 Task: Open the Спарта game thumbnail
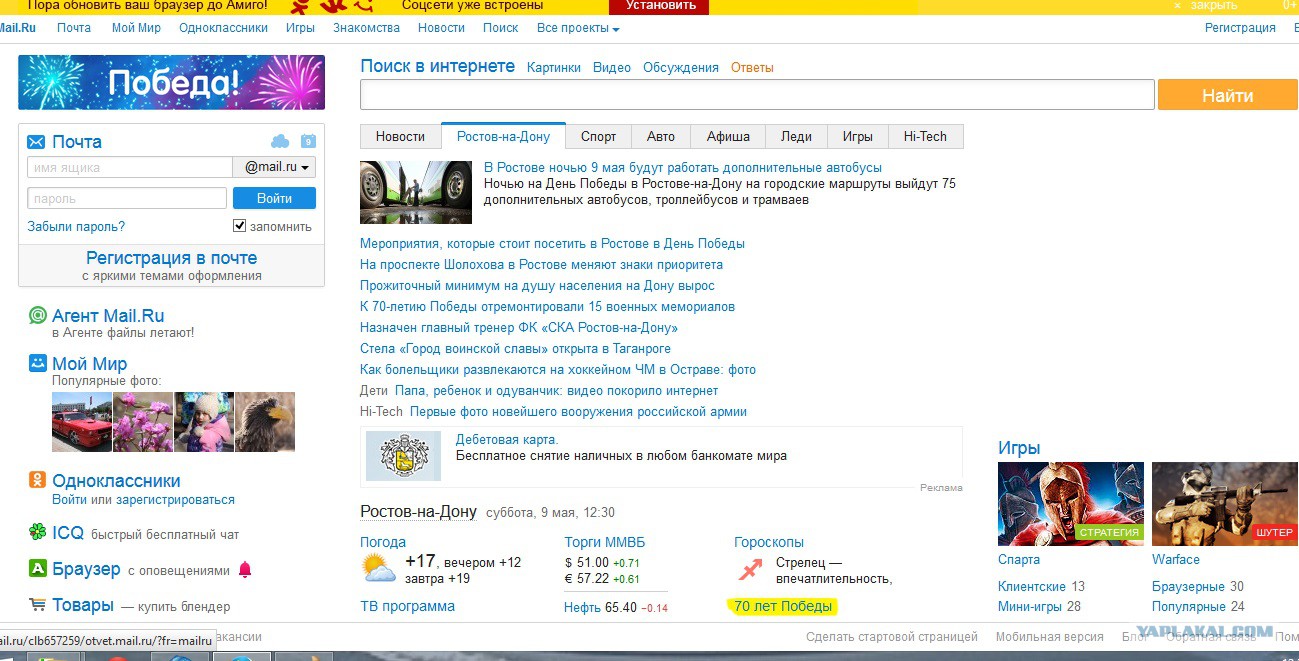[x=1071, y=504]
